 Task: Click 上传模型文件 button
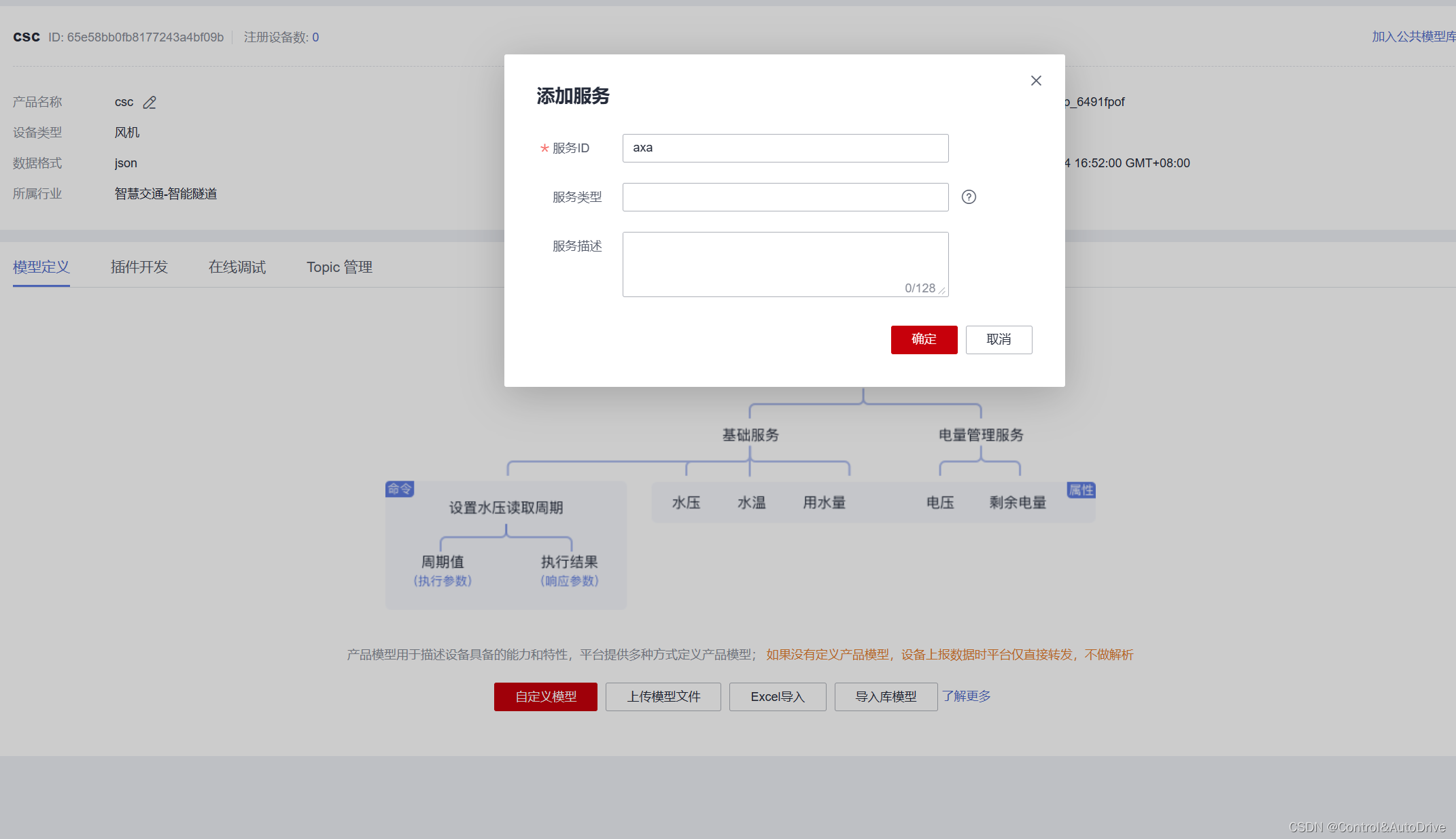pyautogui.click(x=663, y=697)
